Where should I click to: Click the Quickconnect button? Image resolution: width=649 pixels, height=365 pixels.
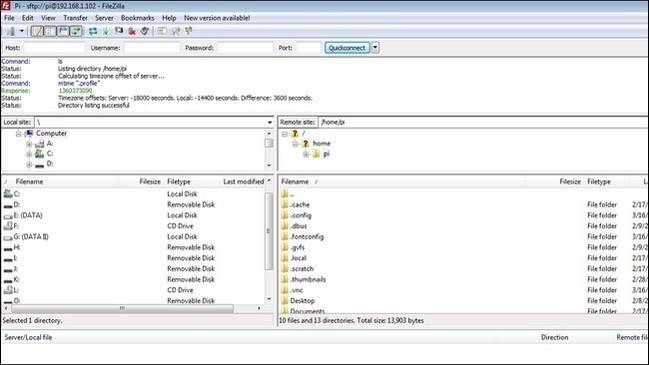(347, 48)
